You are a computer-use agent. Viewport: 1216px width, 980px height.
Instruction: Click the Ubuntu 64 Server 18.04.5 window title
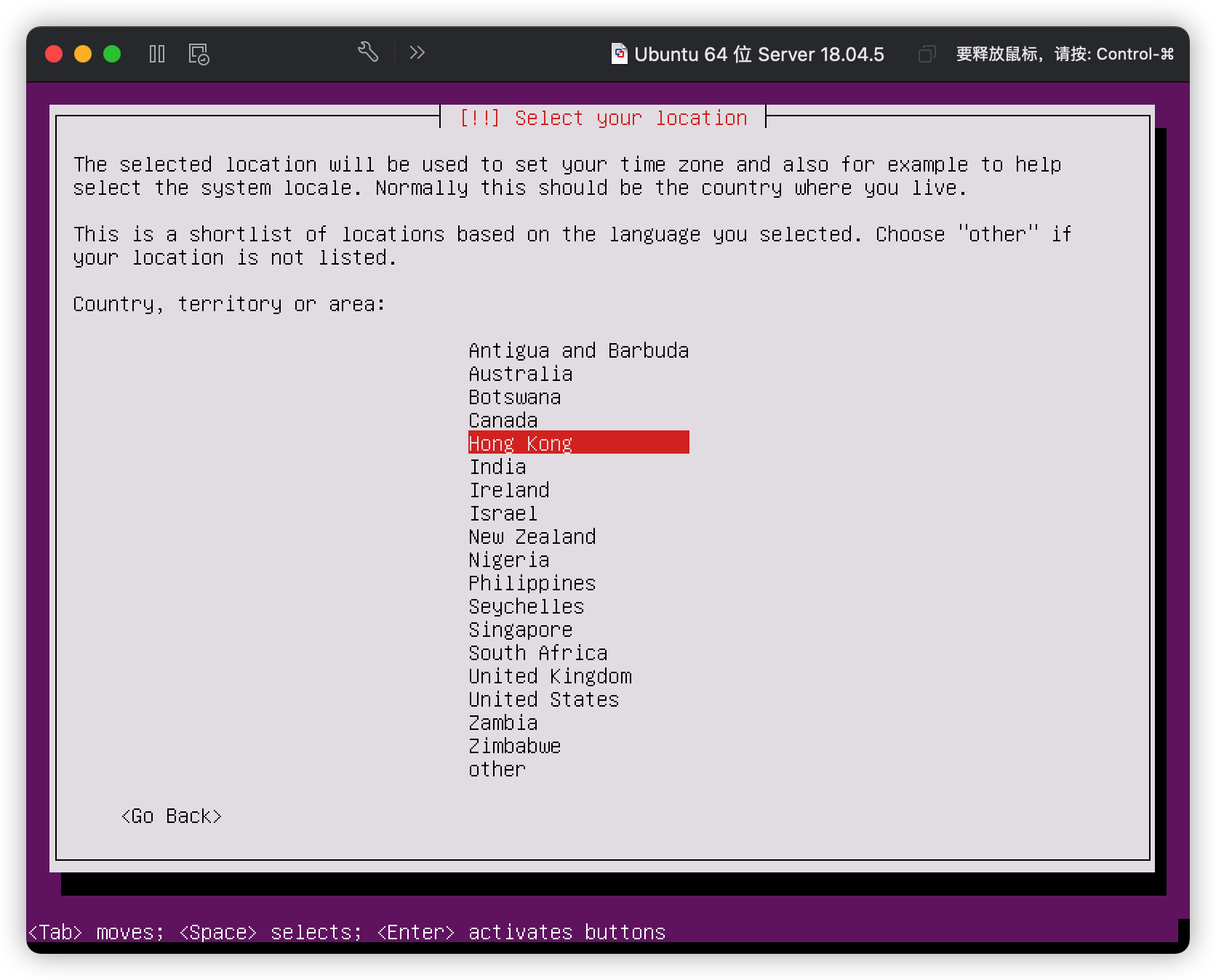[x=759, y=55]
